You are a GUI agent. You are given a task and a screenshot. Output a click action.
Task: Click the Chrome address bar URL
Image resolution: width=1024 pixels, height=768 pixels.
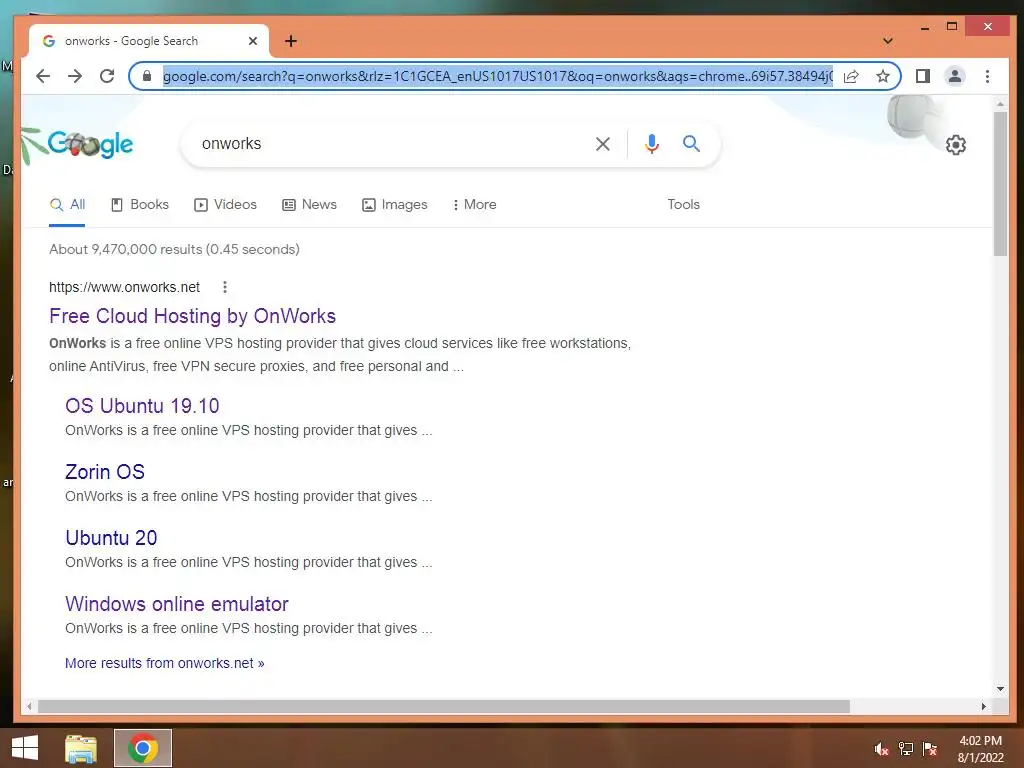(498, 76)
